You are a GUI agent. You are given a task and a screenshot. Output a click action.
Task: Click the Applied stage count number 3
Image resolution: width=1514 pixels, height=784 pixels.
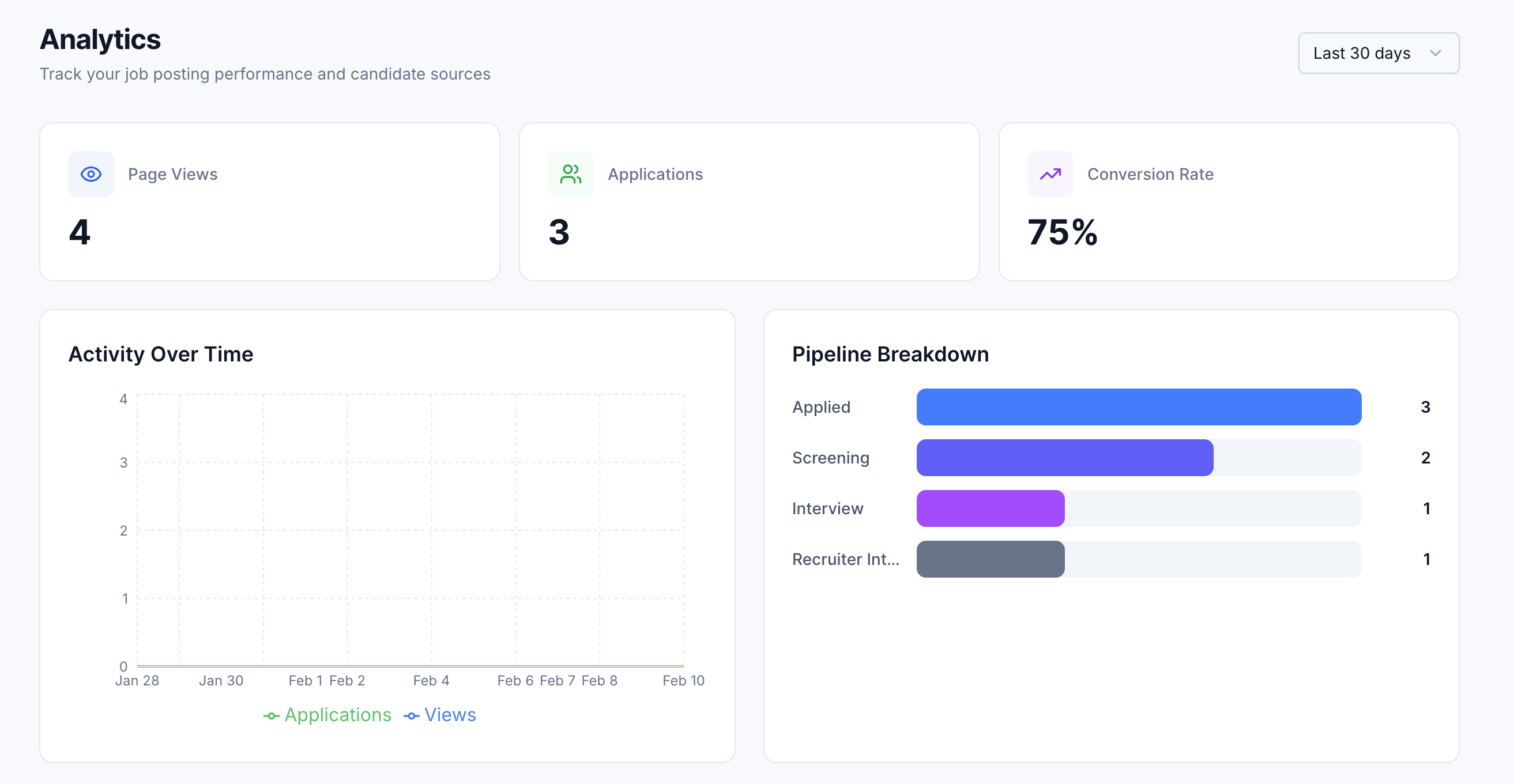[x=1425, y=406]
